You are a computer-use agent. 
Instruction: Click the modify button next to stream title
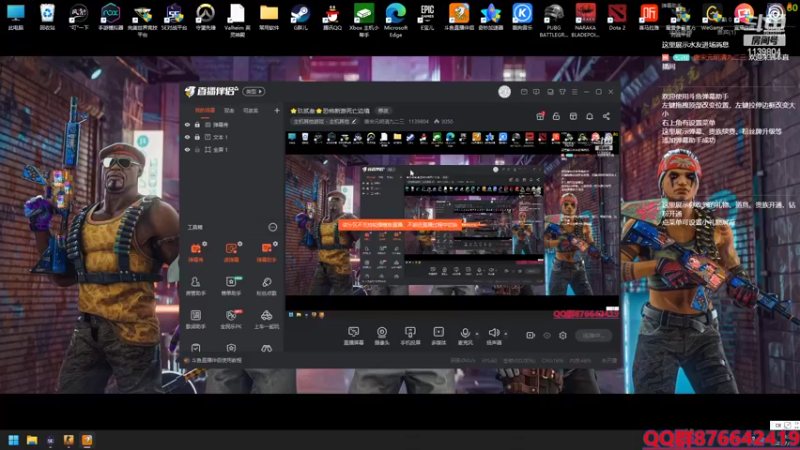[x=383, y=111]
